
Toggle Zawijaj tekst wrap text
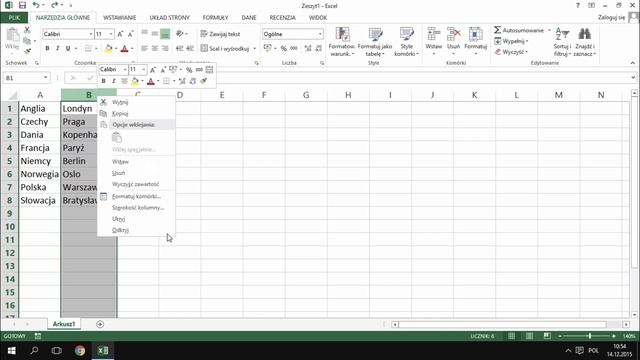coord(220,34)
